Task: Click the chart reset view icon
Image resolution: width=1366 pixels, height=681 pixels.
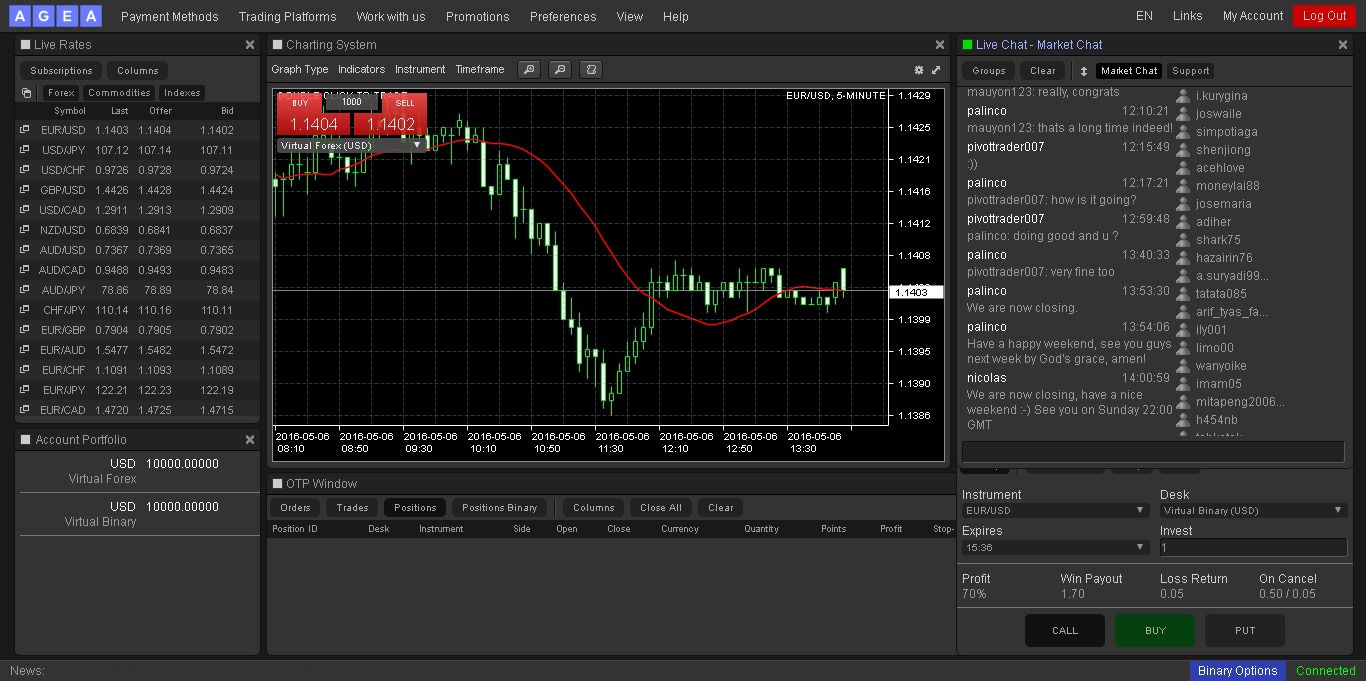Action: 591,70
